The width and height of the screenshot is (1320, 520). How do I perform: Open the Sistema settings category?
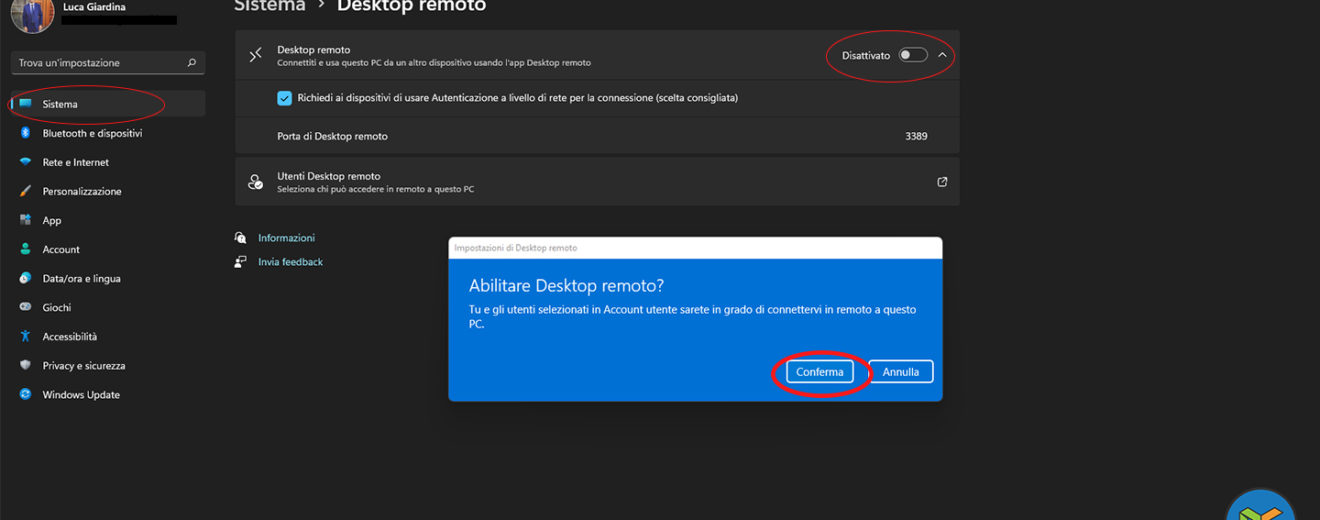pyautogui.click(x=60, y=104)
